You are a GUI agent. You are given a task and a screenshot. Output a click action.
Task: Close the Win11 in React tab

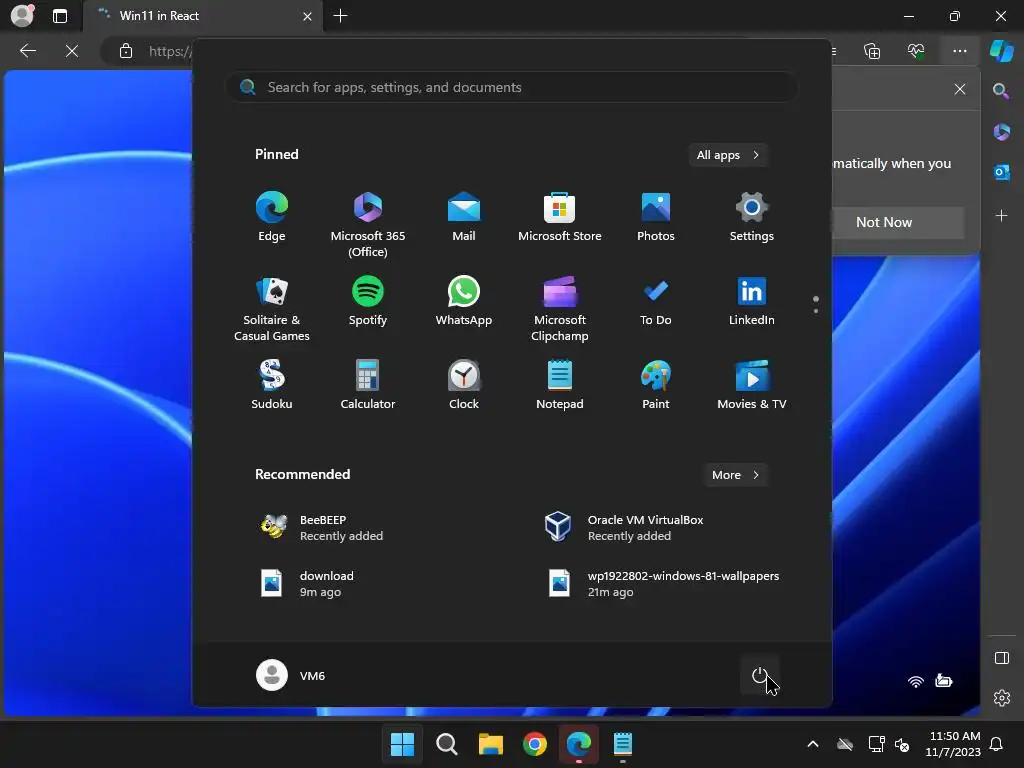[x=307, y=16]
